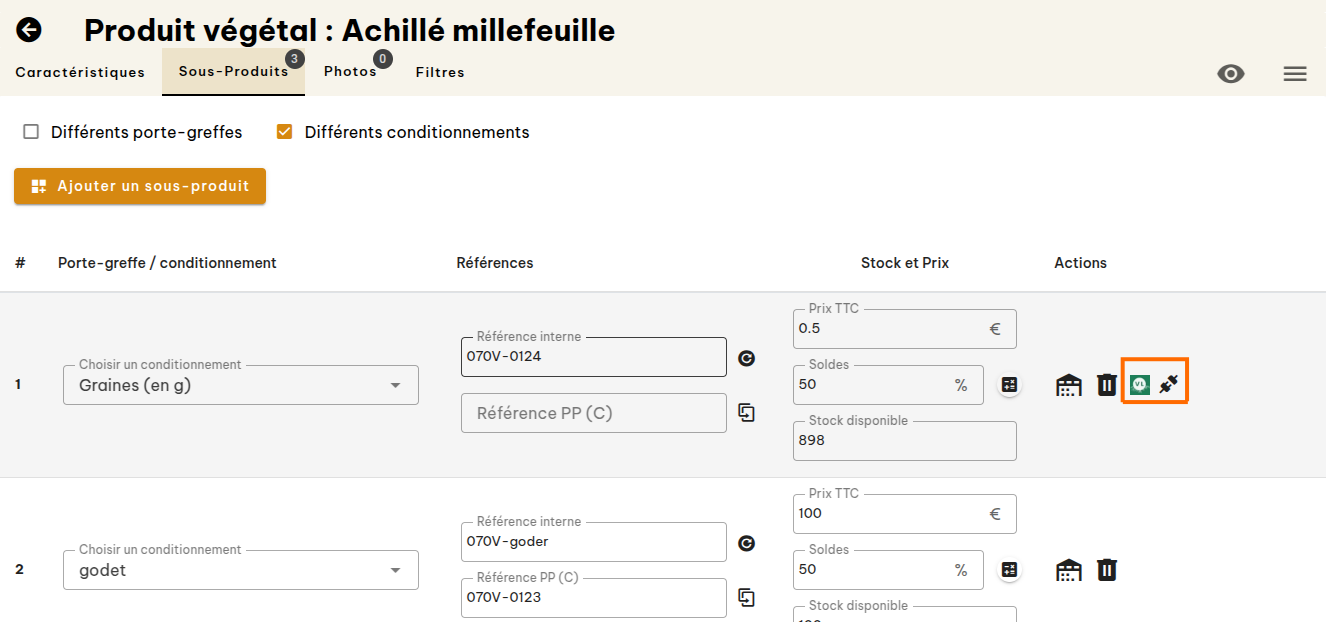1326x622 pixels.
Task: Click the trash icon for godet row
Action: click(x=1107, y=570)
